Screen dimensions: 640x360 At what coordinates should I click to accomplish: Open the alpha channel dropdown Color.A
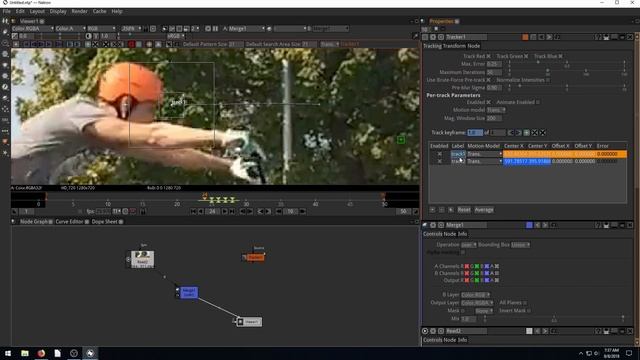pos(70,29)
